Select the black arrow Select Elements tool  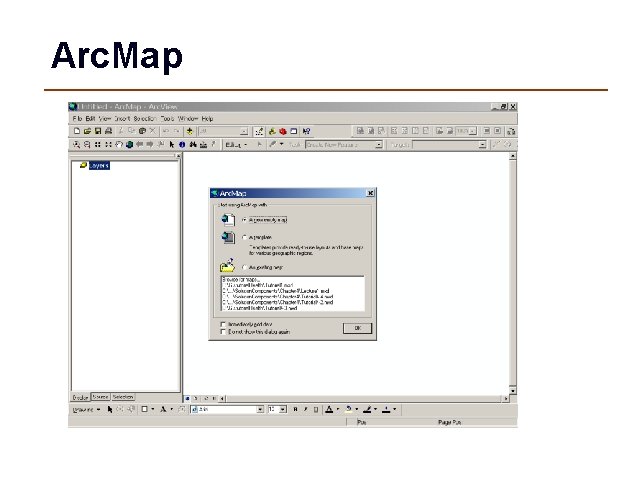[x=171, y=144]
